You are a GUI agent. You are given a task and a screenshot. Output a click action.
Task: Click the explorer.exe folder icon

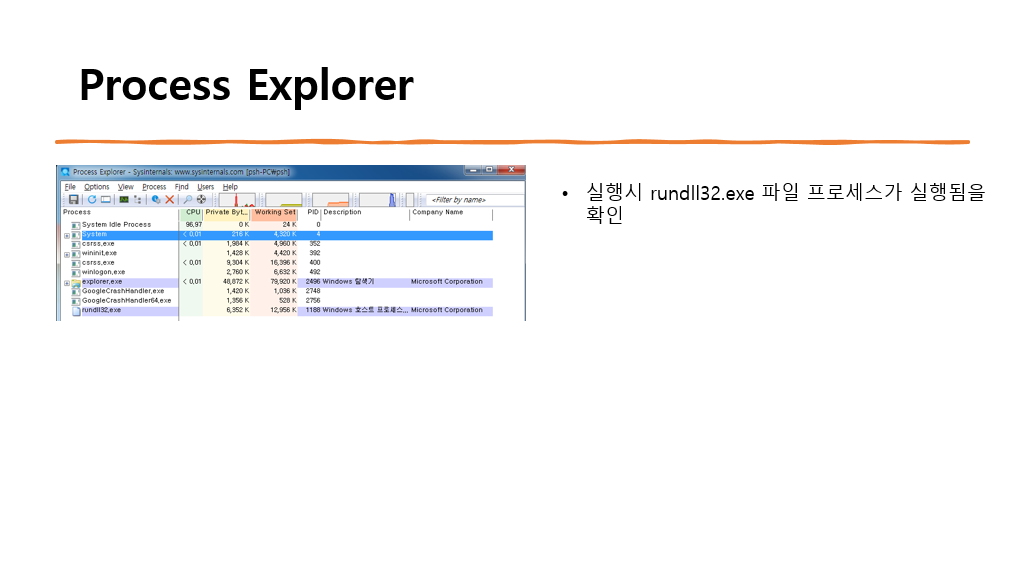(76, 282)
